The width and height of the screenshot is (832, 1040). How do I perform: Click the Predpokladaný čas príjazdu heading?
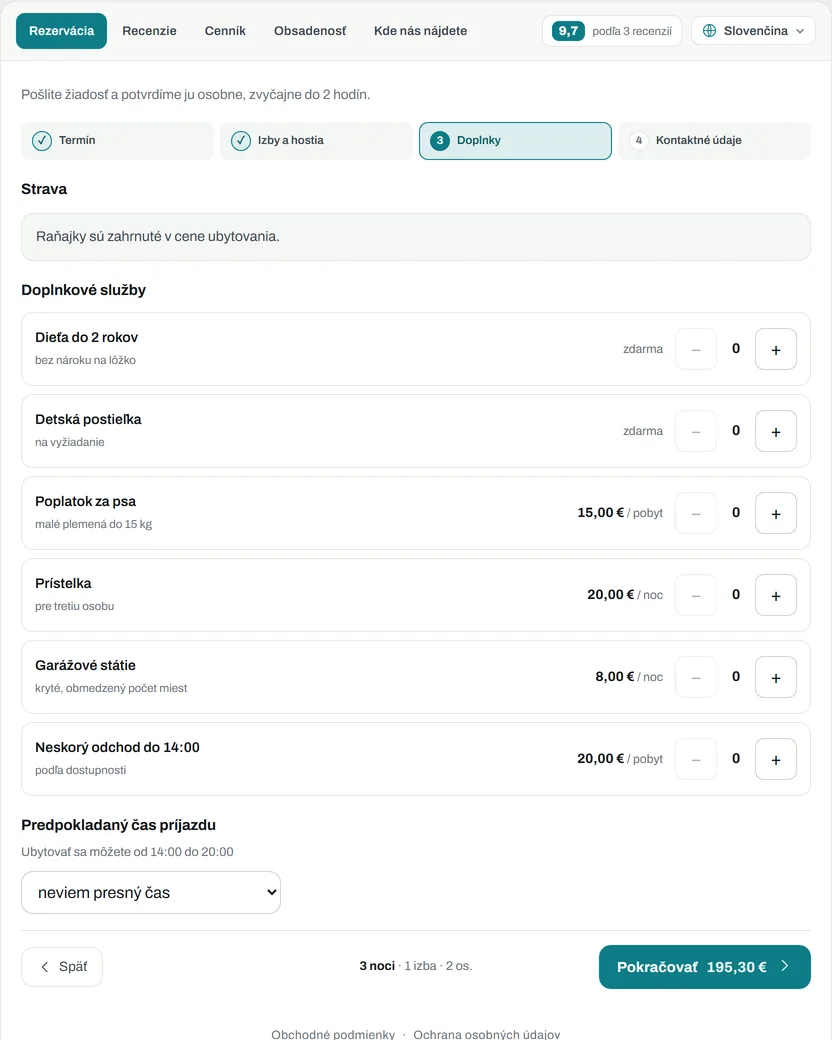[x=119, y=825]
